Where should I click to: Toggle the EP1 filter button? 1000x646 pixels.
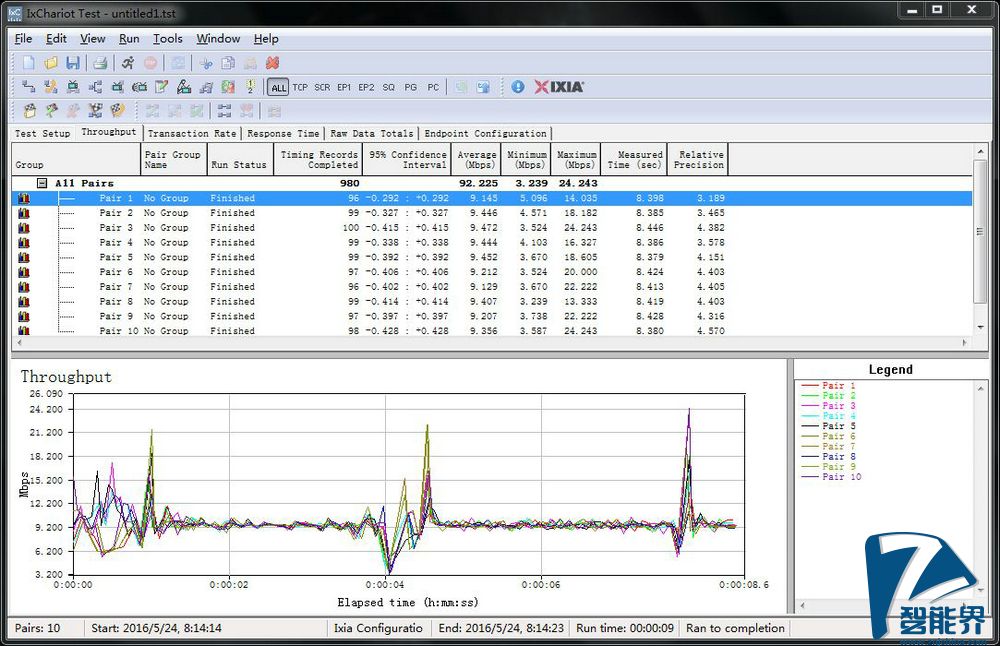(344, 88)
